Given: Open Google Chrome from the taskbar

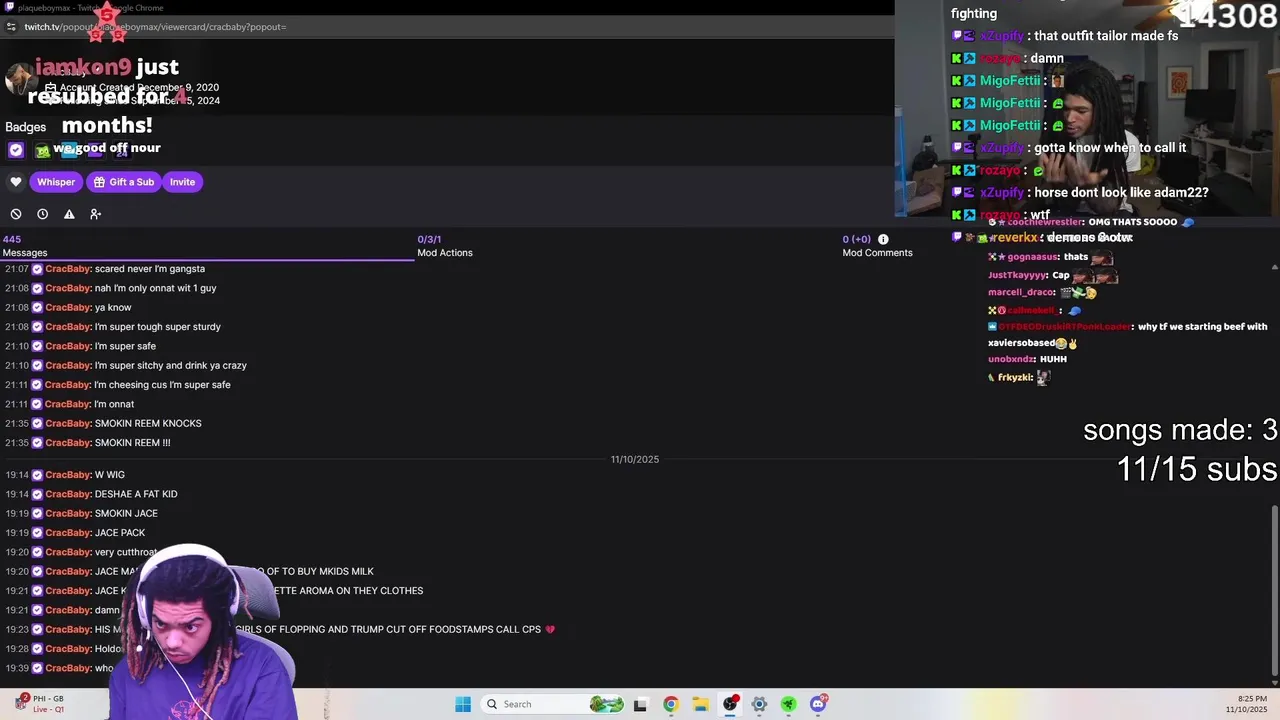Looking at the screenshot, I should point(670,704).
